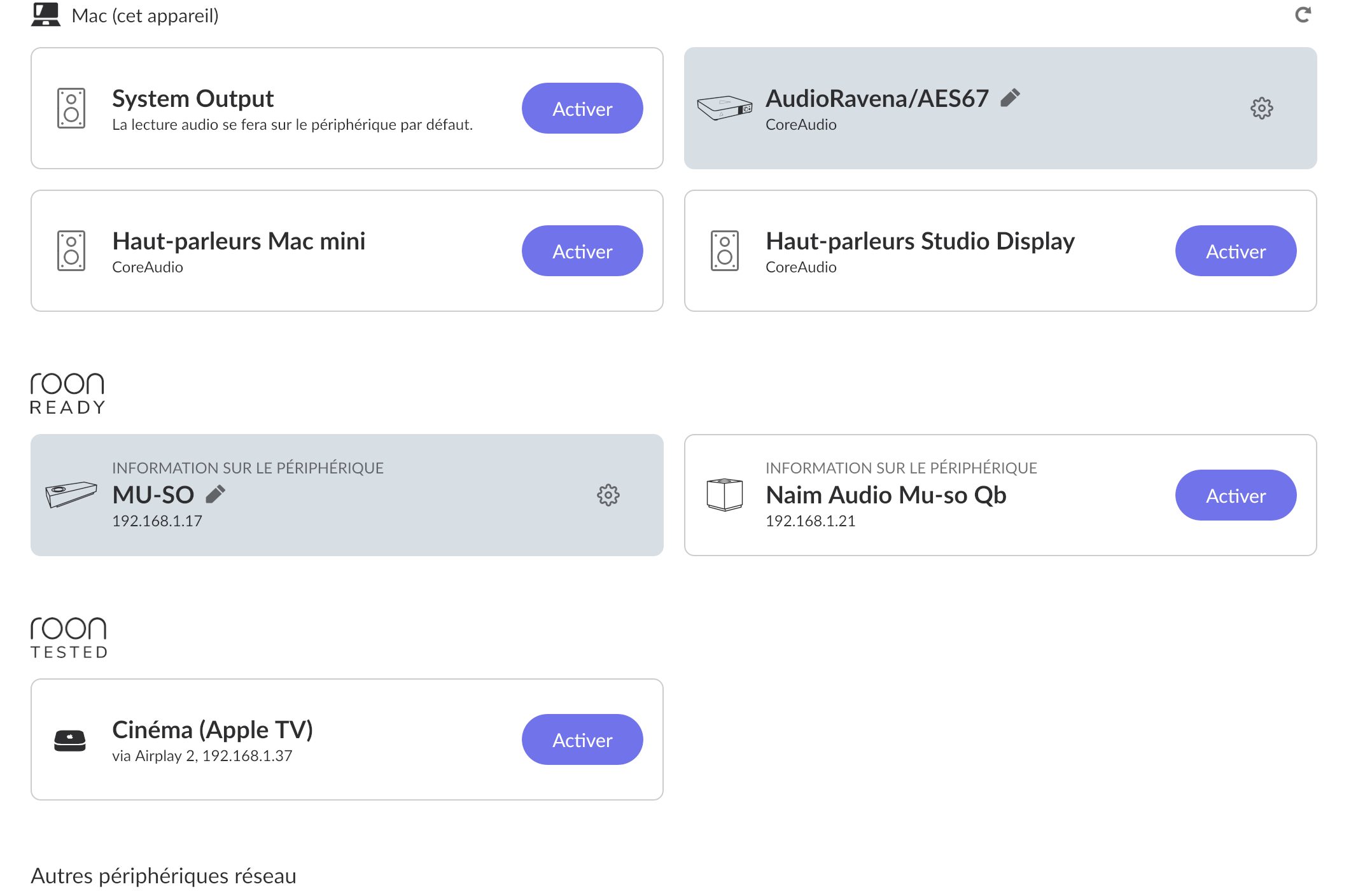Click the Mu-so Qb cube icon
This screenshot has height=896, width=1372.
724,494
